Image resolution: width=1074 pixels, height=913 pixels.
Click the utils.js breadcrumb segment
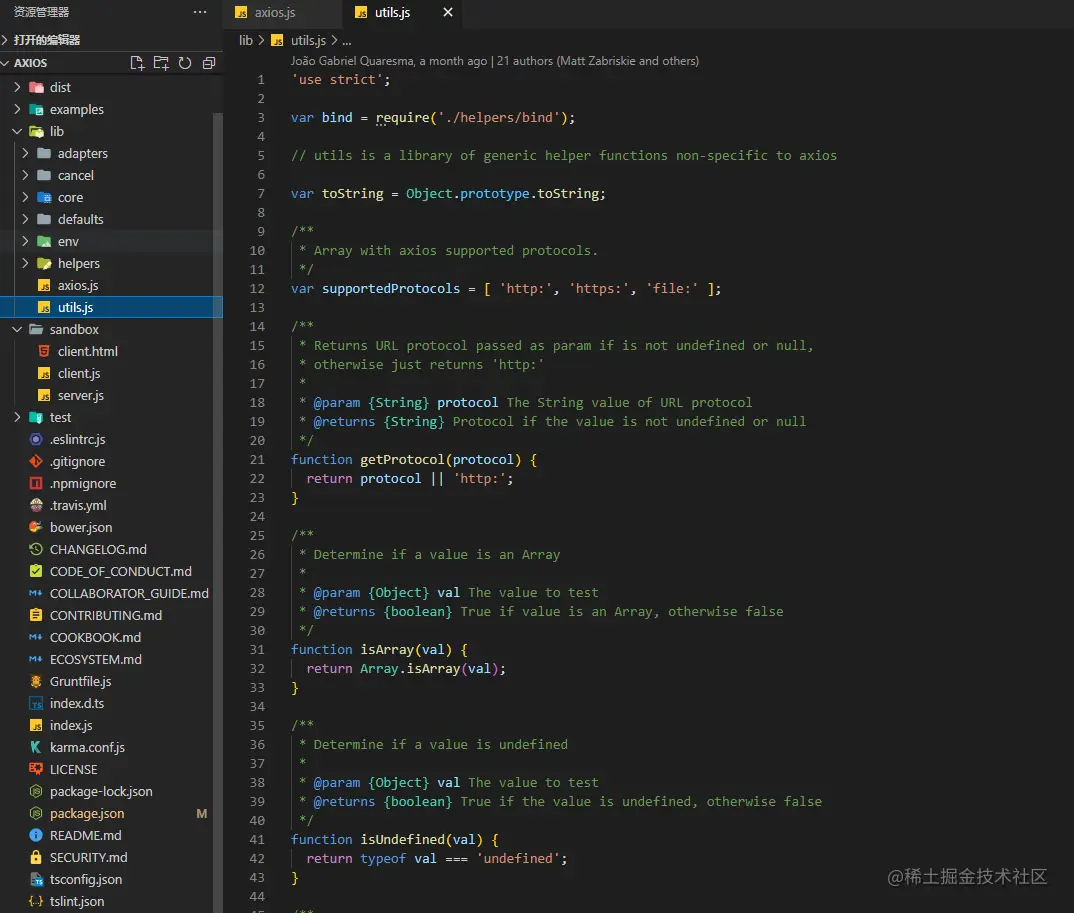[x=299, y=40]
